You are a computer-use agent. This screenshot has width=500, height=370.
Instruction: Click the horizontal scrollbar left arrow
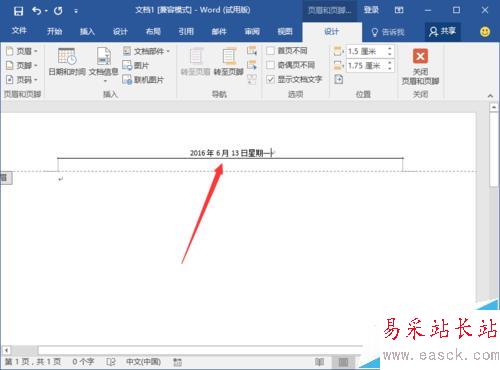(6, 351)
